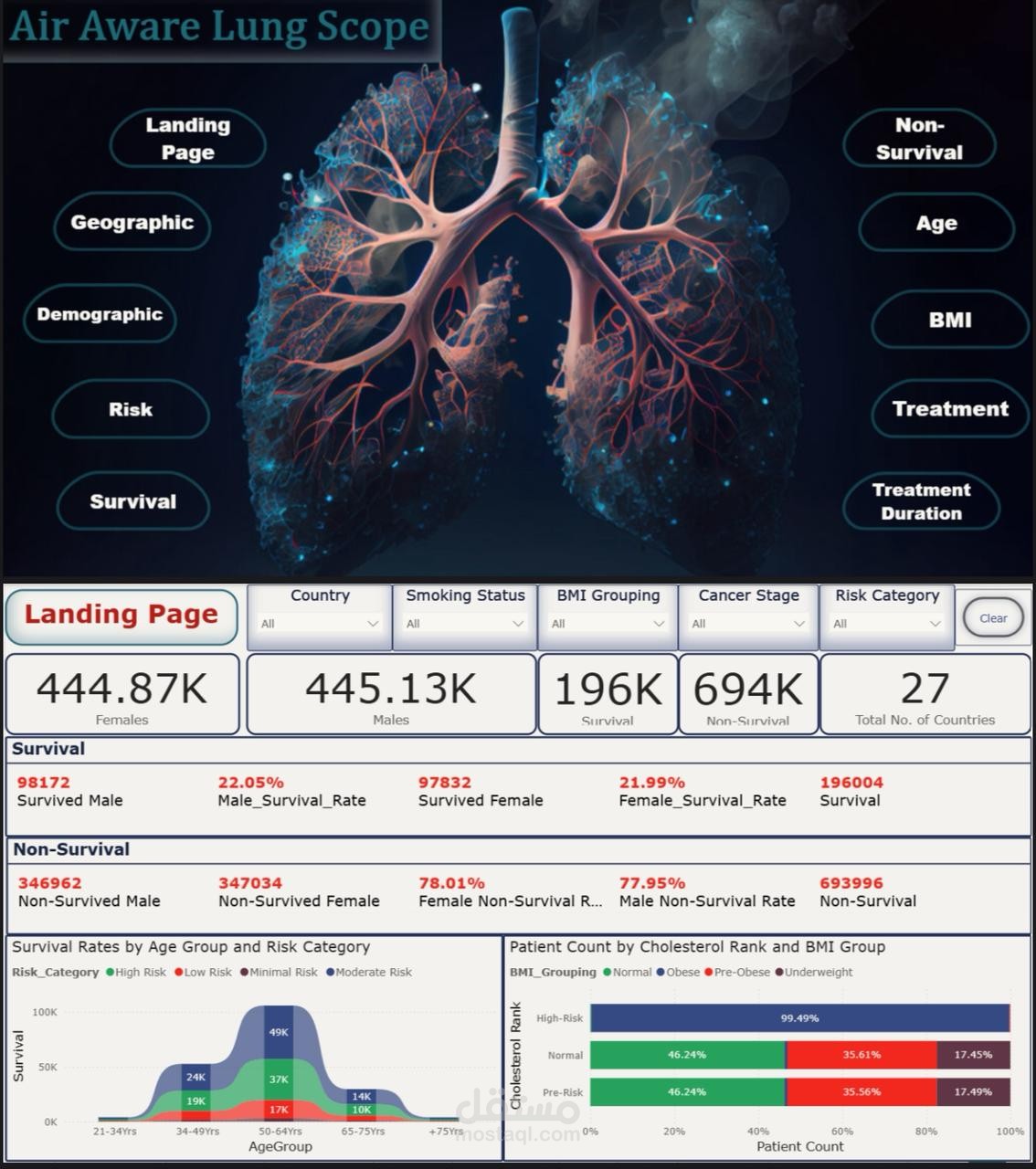The image size is (1036, 1169).
Task: Select the Obese BMI legend marker
Action: coord(661,973)
